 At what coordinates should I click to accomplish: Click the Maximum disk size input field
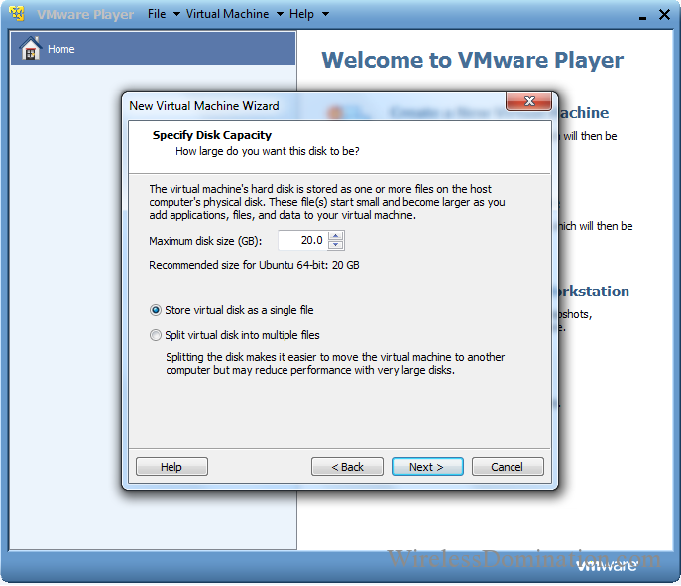click(303, 241)
